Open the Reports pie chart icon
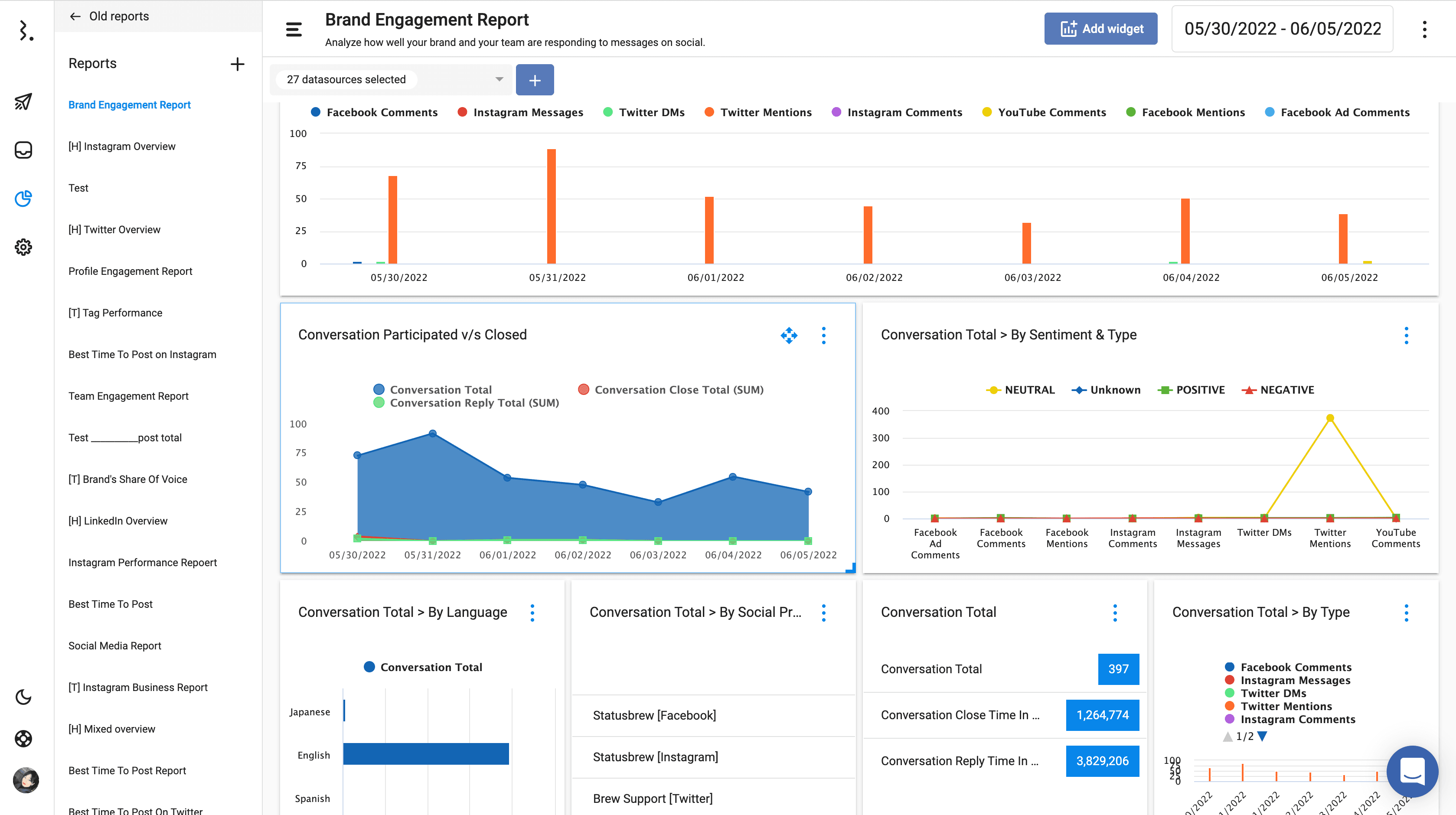 [23, 199]
